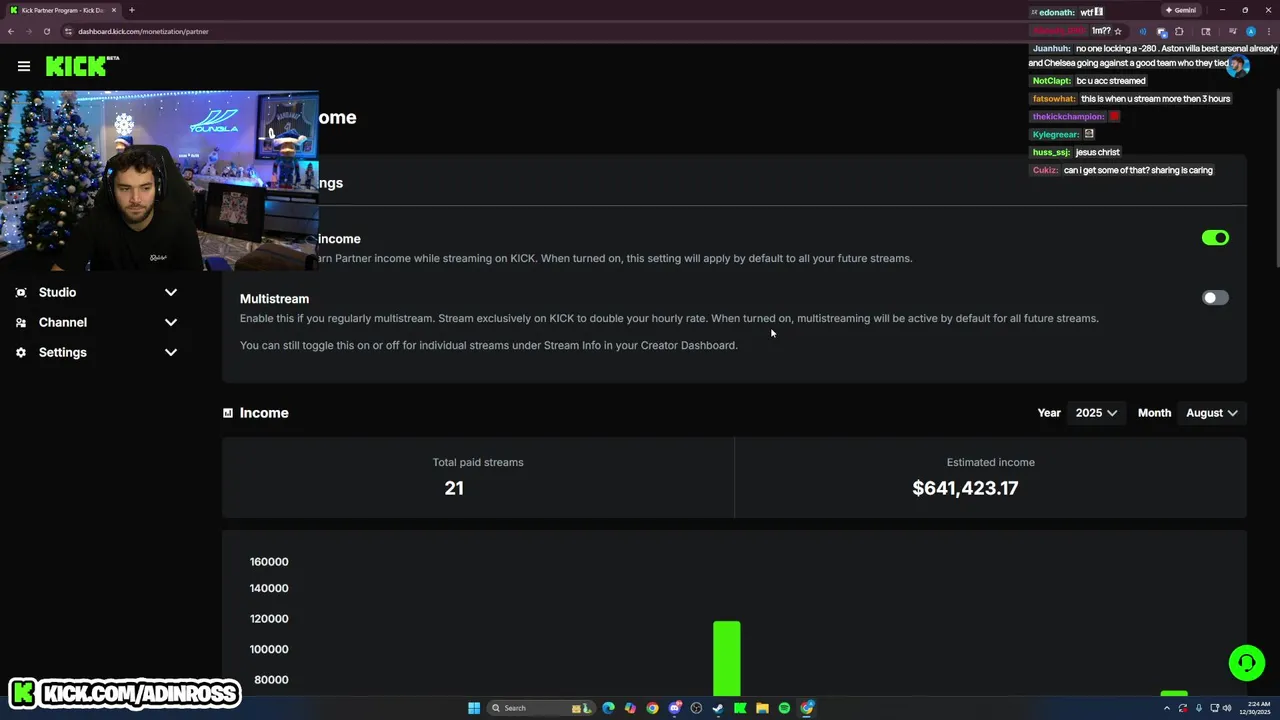The width and height of the screenshot is (1280, 720).
Task: Disable the Partner income toggle
Action: point(1215,238)
